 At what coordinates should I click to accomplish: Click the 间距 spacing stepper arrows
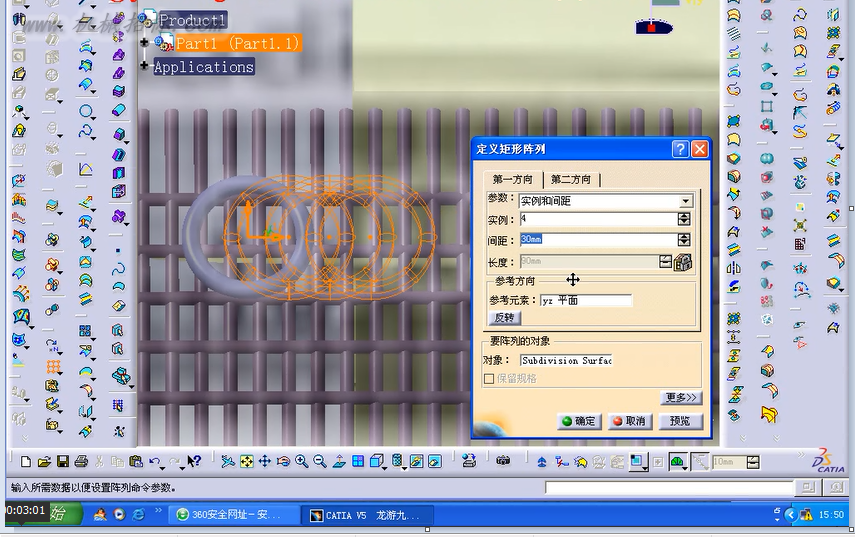click(684, 240)
